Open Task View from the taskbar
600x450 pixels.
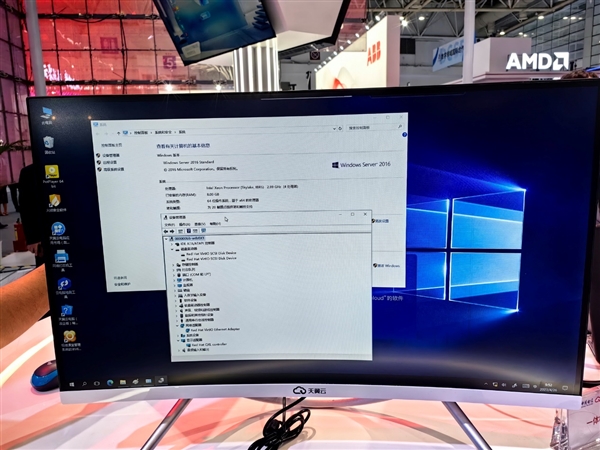[x=97, y=383]
